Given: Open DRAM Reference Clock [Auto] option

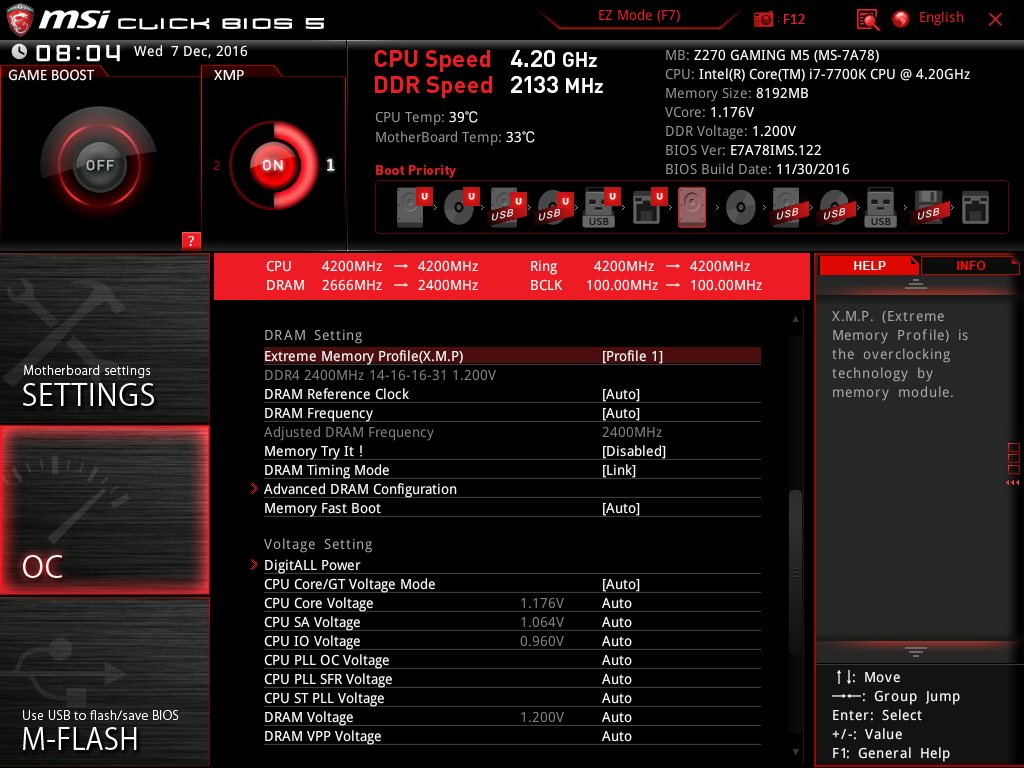Looking at the screenshot, I should (x=512, y=394).
